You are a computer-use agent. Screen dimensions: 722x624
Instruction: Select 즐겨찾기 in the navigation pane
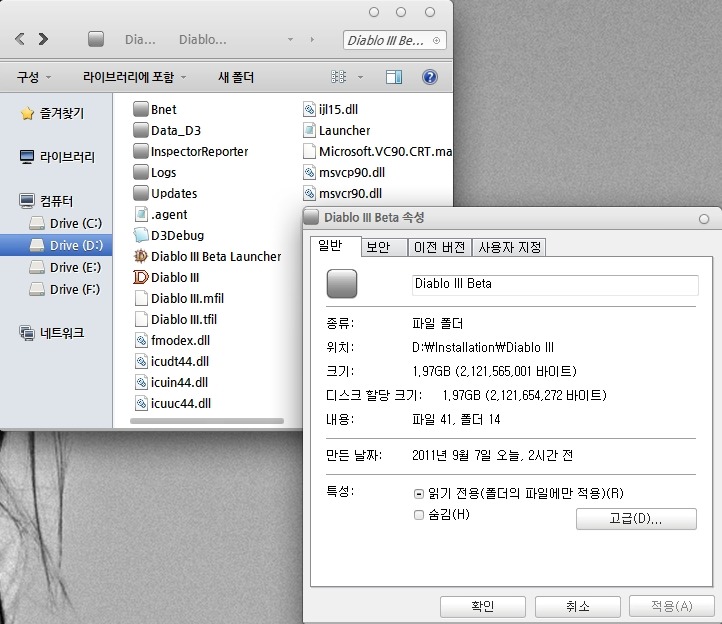pyautogui.click(x=52, y=113)
